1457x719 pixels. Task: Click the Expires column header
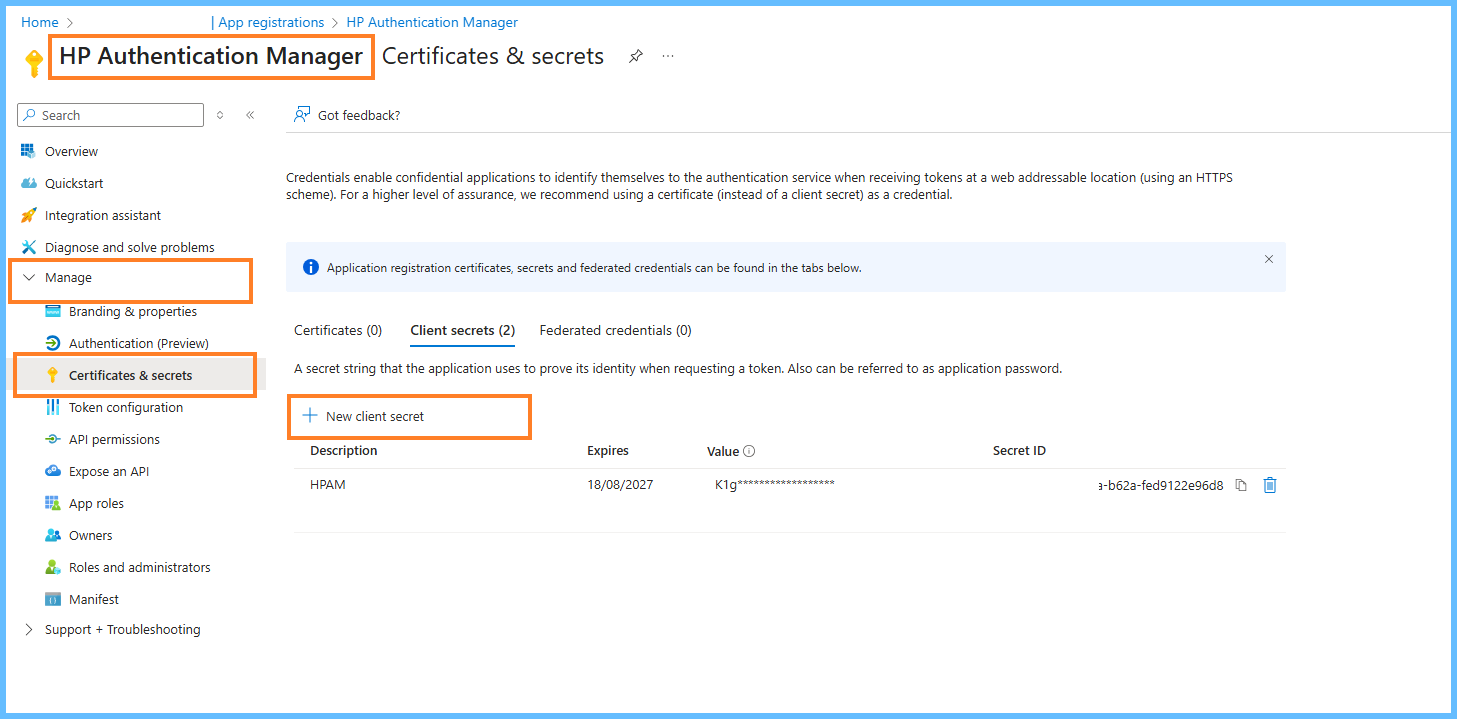tap(608, 451)
